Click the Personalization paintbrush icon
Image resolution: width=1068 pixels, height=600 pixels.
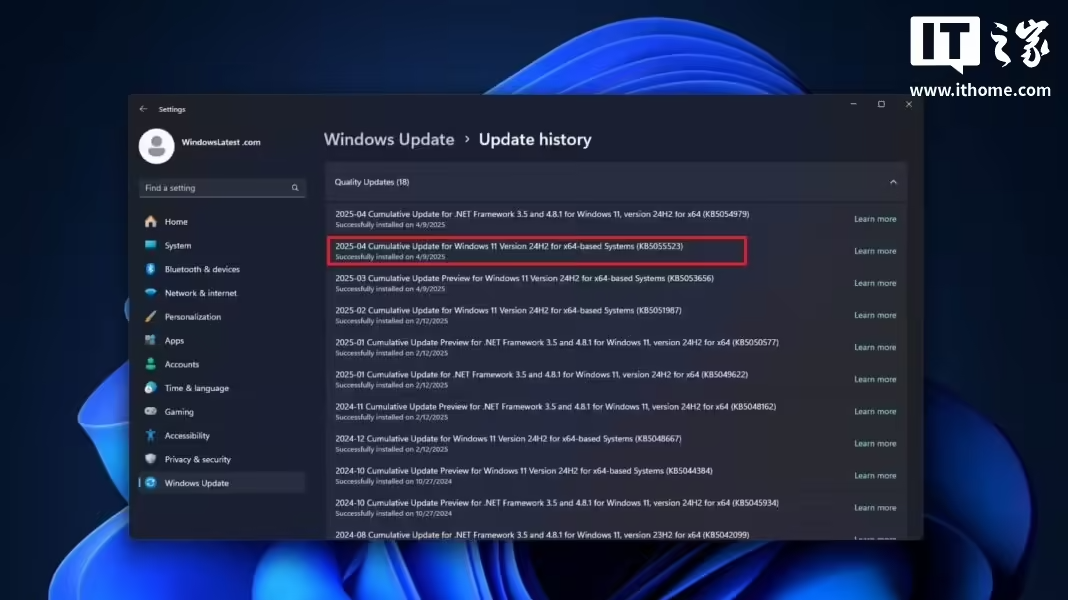(x=150, y=317)
